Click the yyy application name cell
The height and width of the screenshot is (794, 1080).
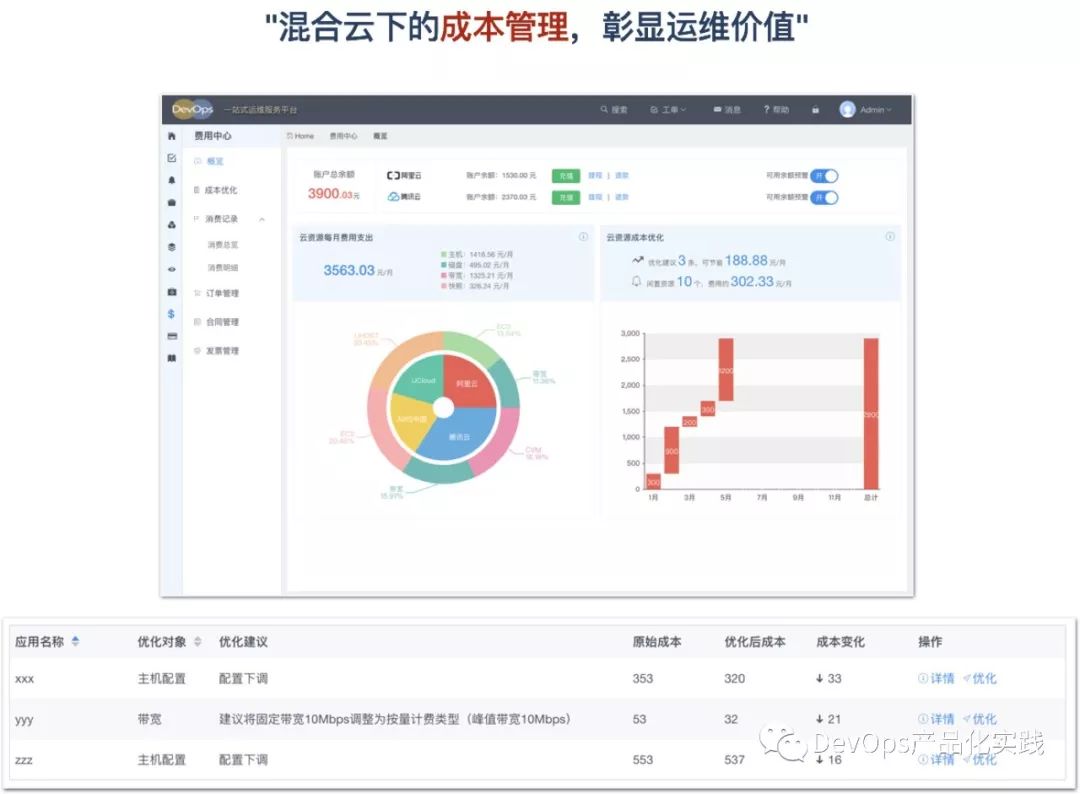(x=24, y=720)
